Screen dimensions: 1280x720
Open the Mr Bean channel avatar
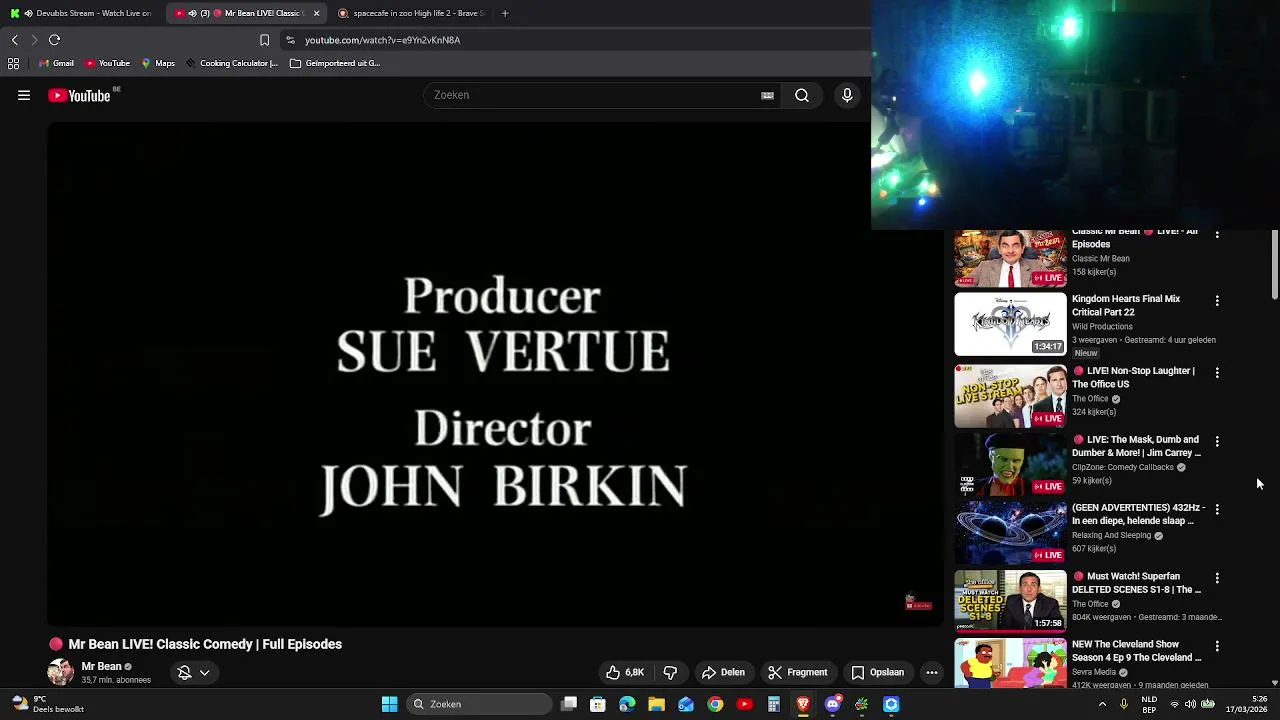61,672
